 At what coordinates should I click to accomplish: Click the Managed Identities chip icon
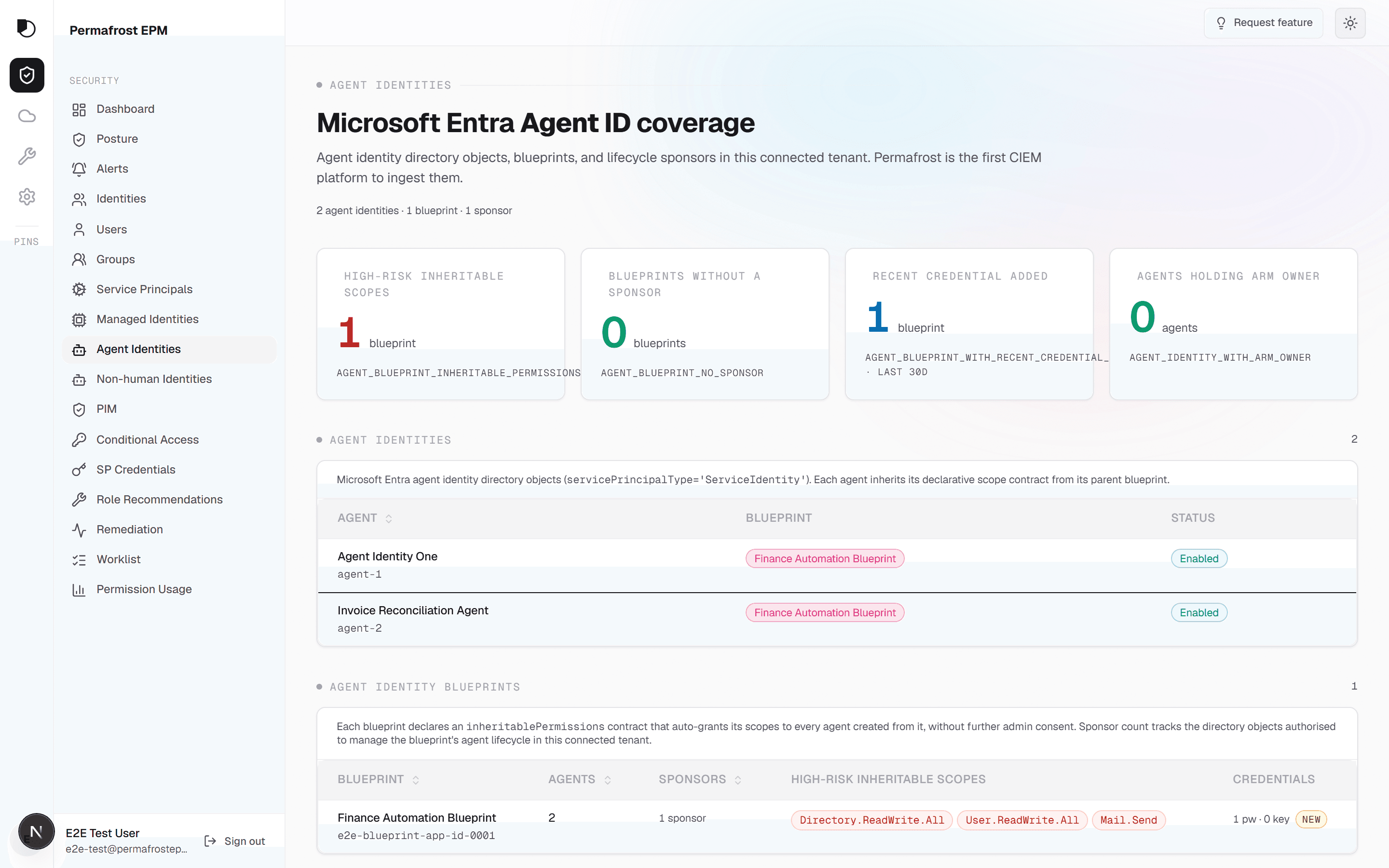click(79, 320)
